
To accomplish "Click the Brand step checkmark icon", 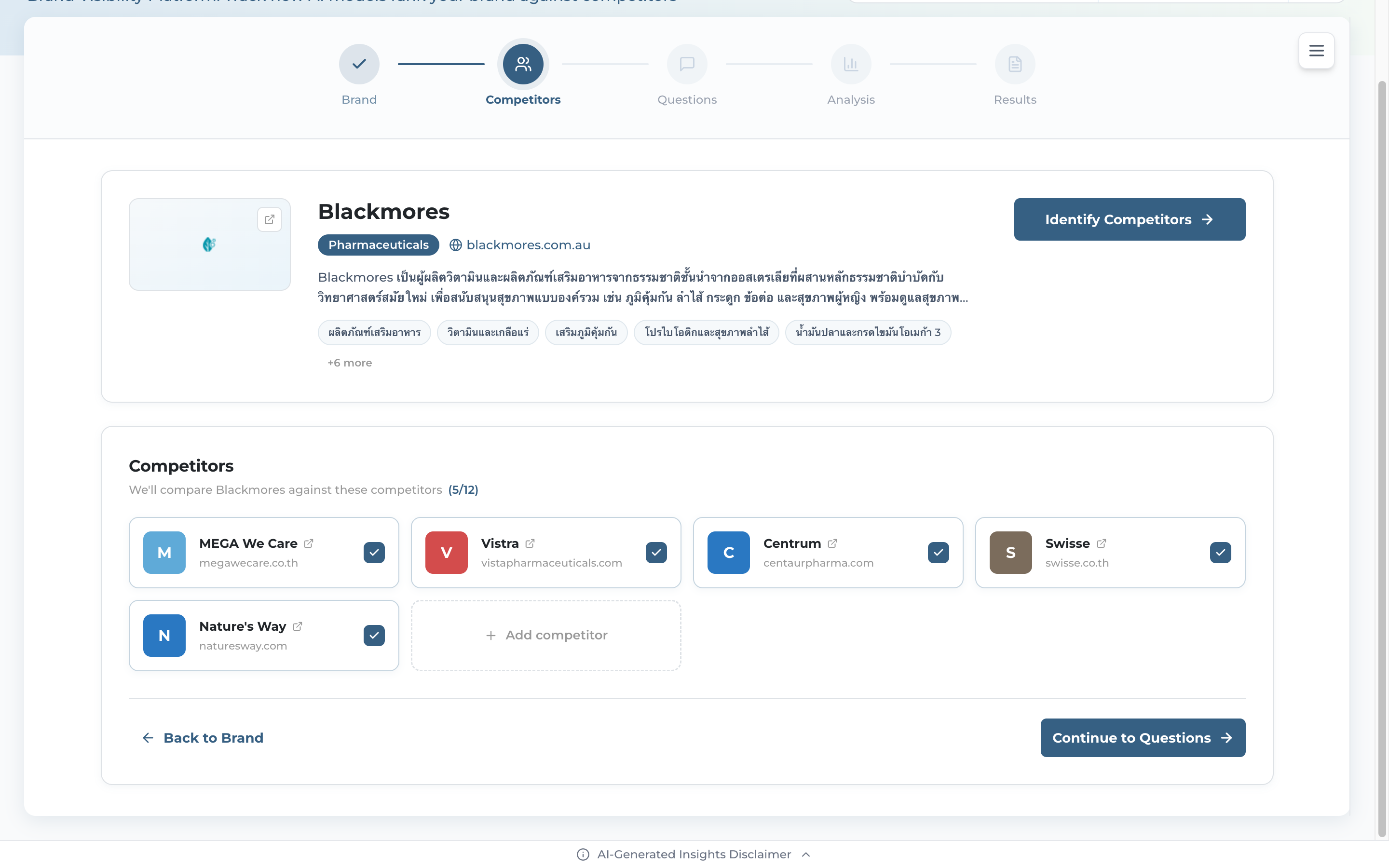I will (359, 64).
